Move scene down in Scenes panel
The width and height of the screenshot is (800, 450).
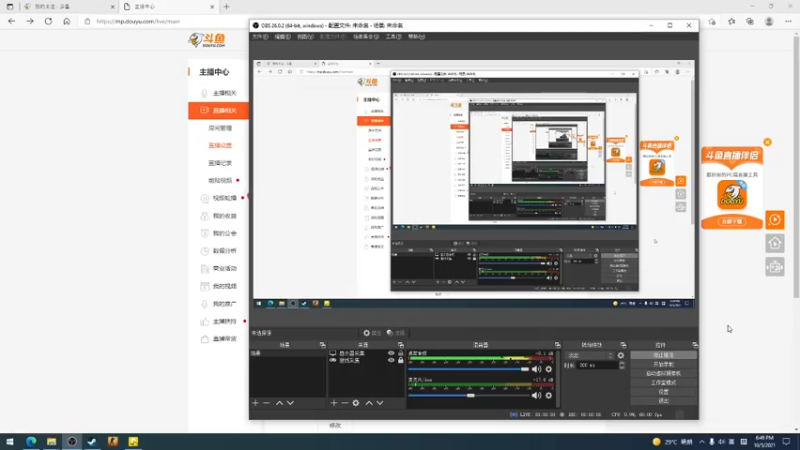coord(290,403)
